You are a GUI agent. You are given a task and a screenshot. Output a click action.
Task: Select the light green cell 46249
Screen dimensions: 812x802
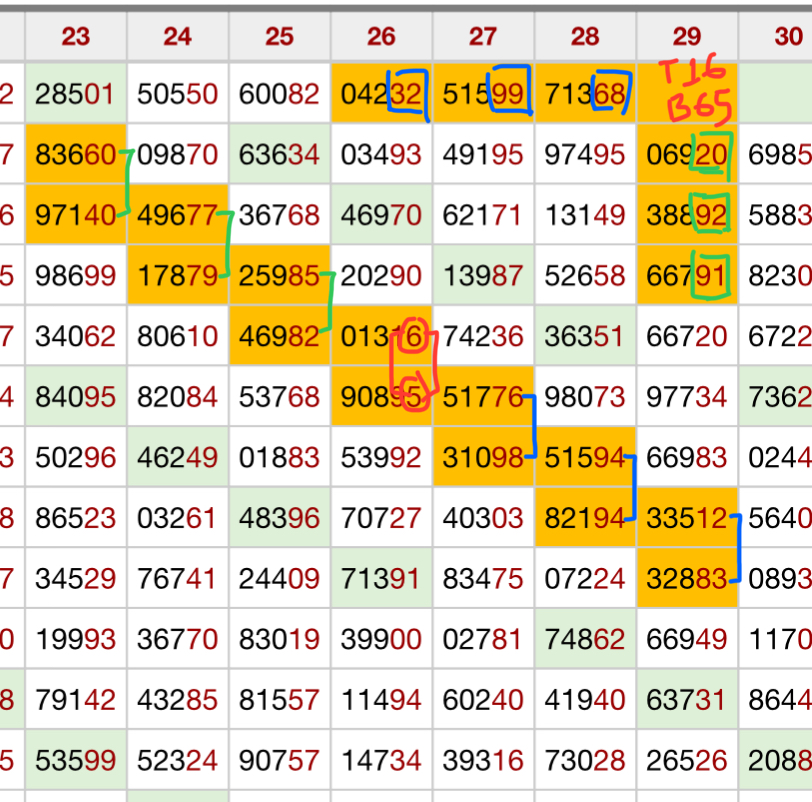(x=178, y=457)
